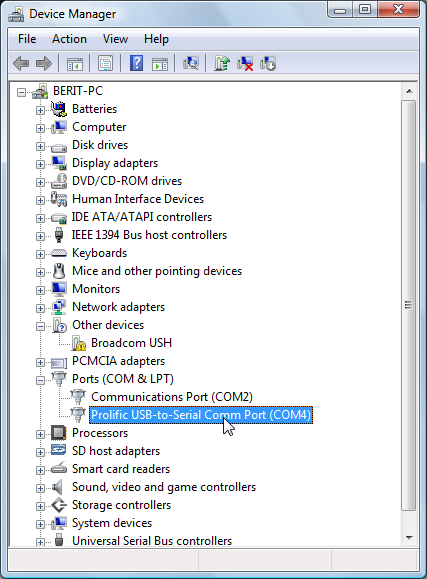The height and width of the screenshot is (579, 427).
Task: Click the Properties toolbar icon
Action: [105, 63]
